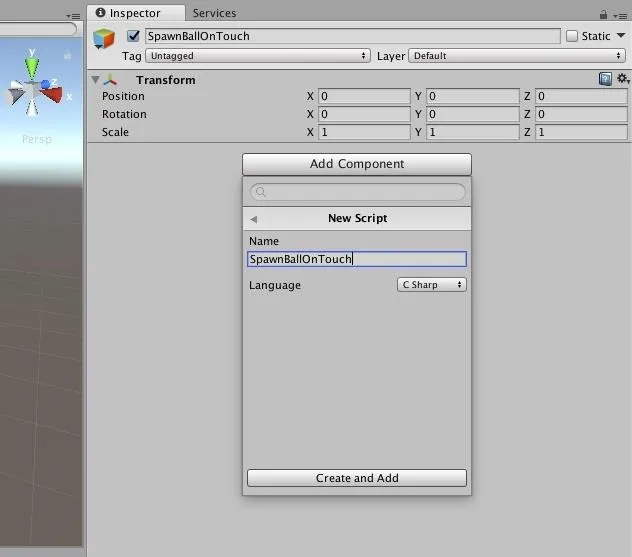
Task: Toggle the scene gizmo lock icon
Action: (x=67, y=55)
